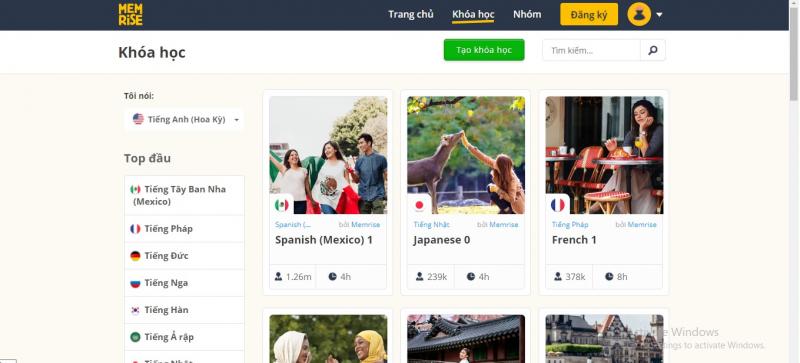Open the Khóa học menu item
800x363 pixels.
(x=473, y=14)
